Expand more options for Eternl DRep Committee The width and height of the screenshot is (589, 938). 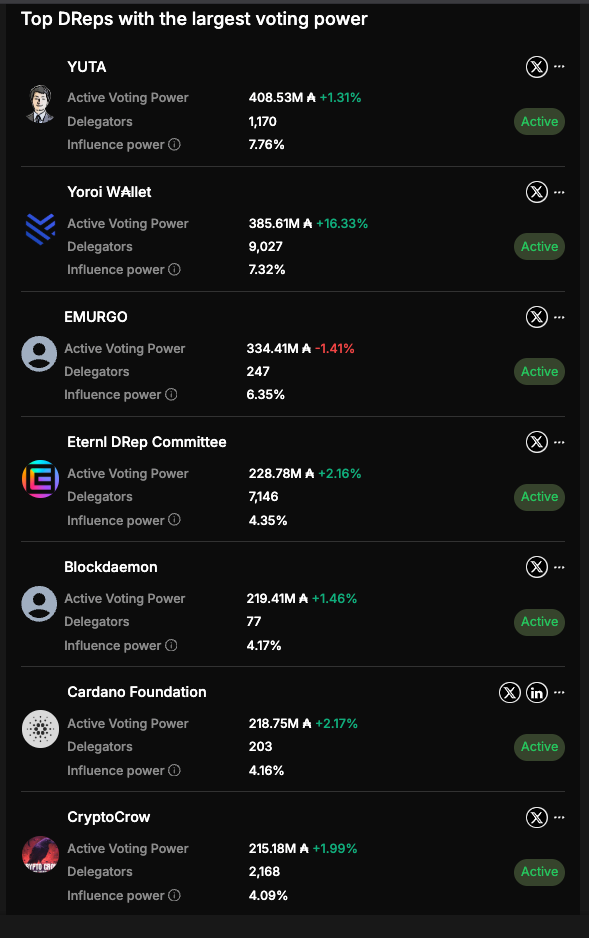coord(559,442)
